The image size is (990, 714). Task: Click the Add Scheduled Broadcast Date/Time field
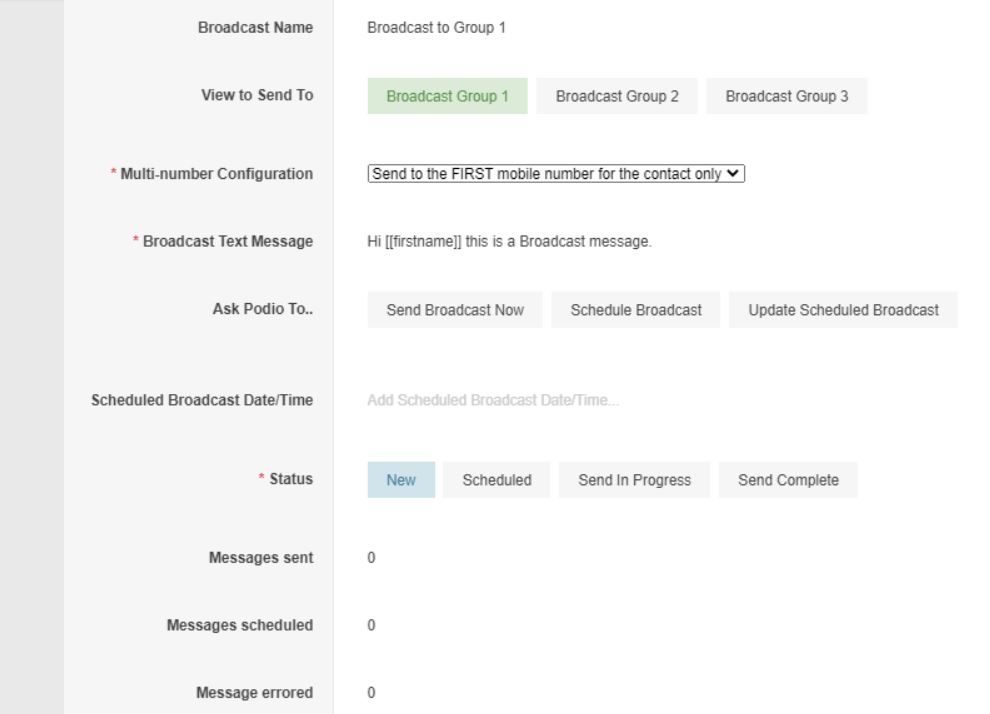tap(493, 401)
